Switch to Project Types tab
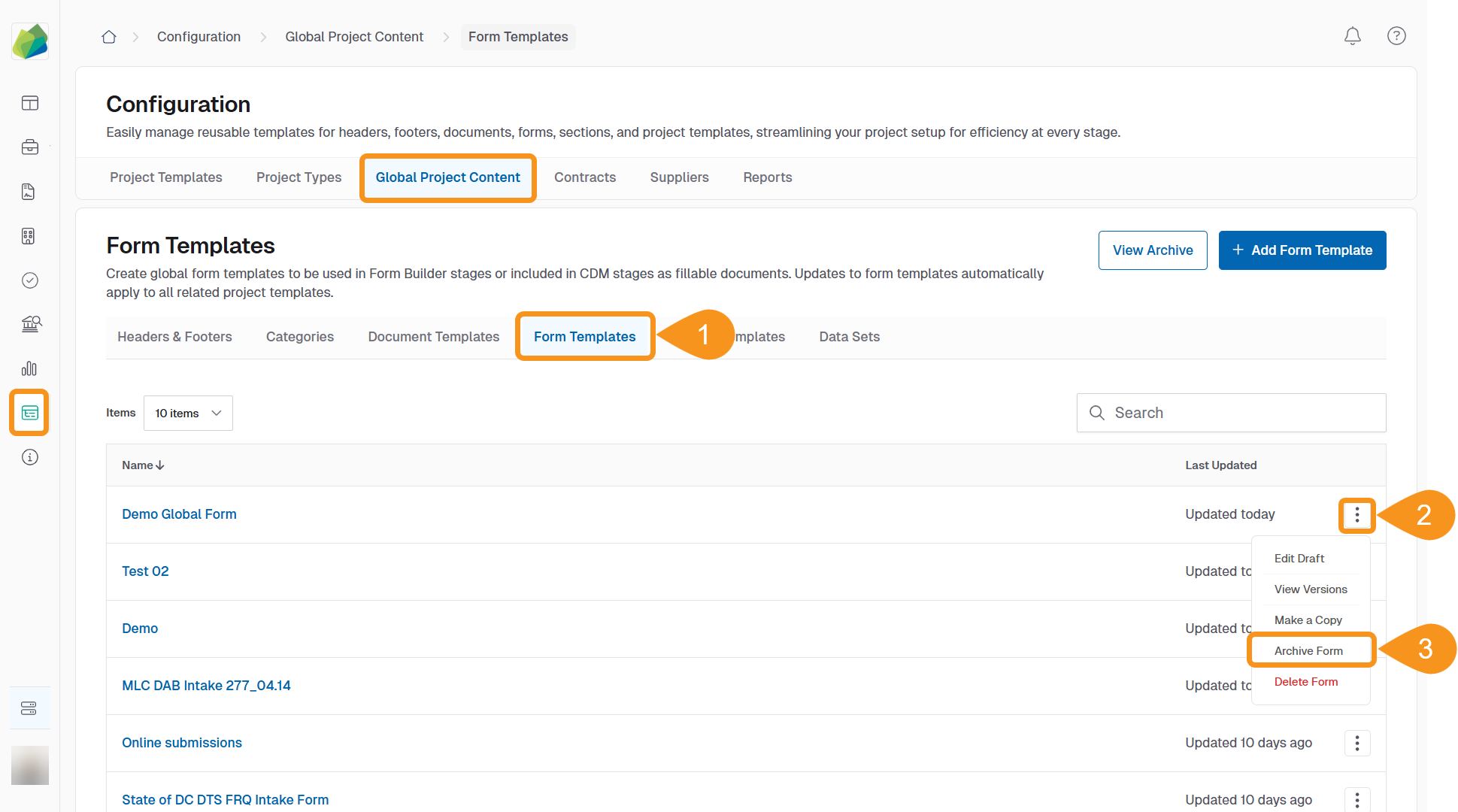Screen dimensions: 1458x812 (299, 177)
